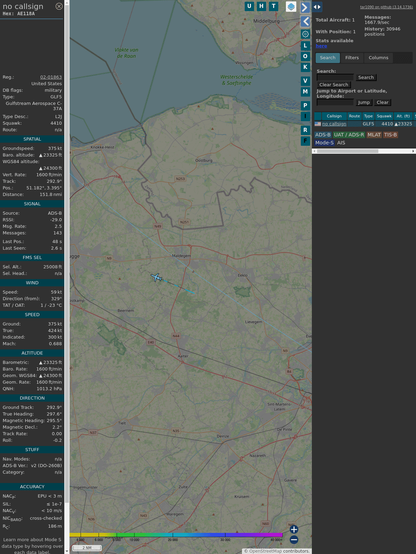Switch to the Search tab
Image resolution: width=416 pixels, height=554 pixels.
pos(328,58)
